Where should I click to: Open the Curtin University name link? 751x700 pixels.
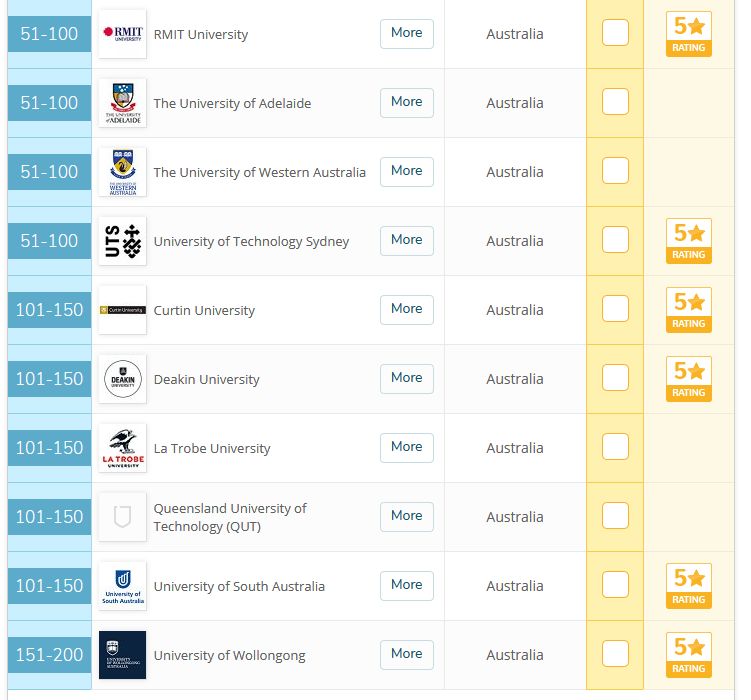pos(204,310)
